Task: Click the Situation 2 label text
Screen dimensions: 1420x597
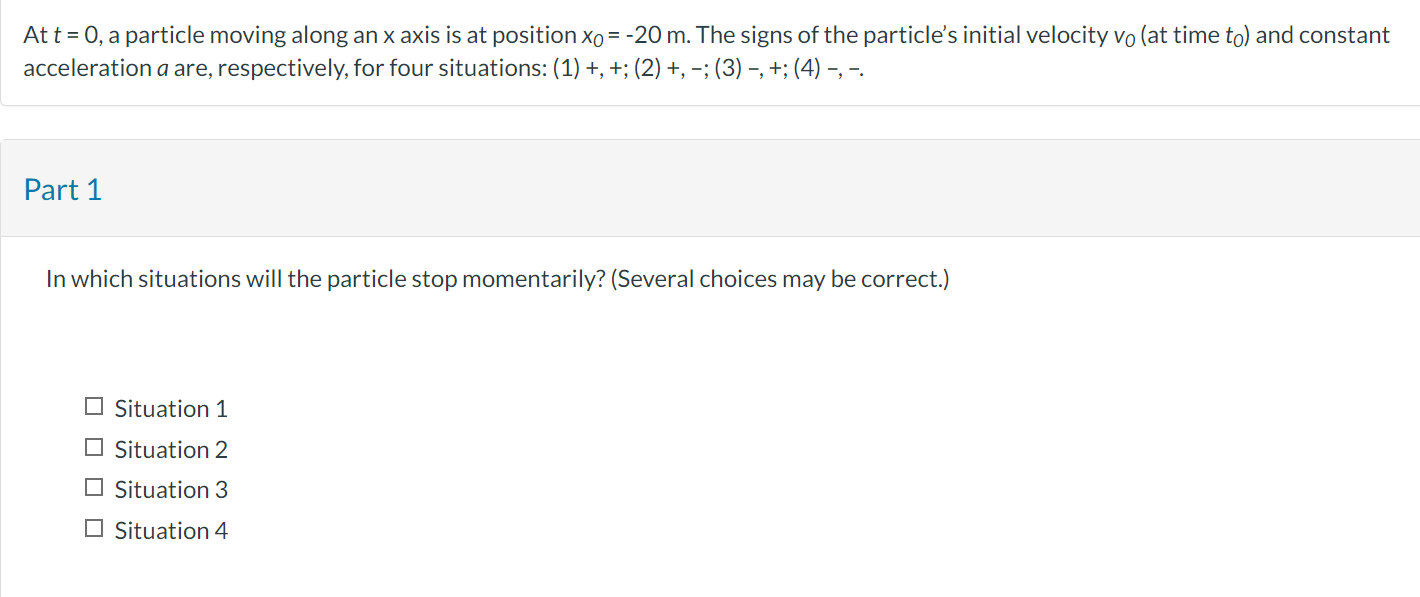Action: 170,449
